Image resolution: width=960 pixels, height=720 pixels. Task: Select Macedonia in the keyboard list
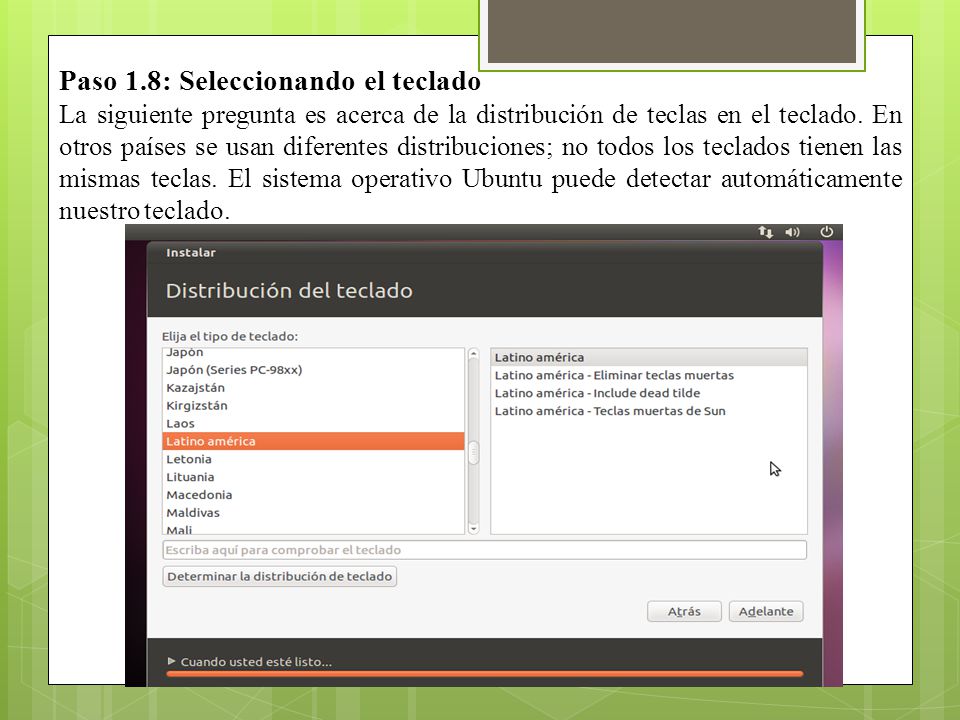313,495
